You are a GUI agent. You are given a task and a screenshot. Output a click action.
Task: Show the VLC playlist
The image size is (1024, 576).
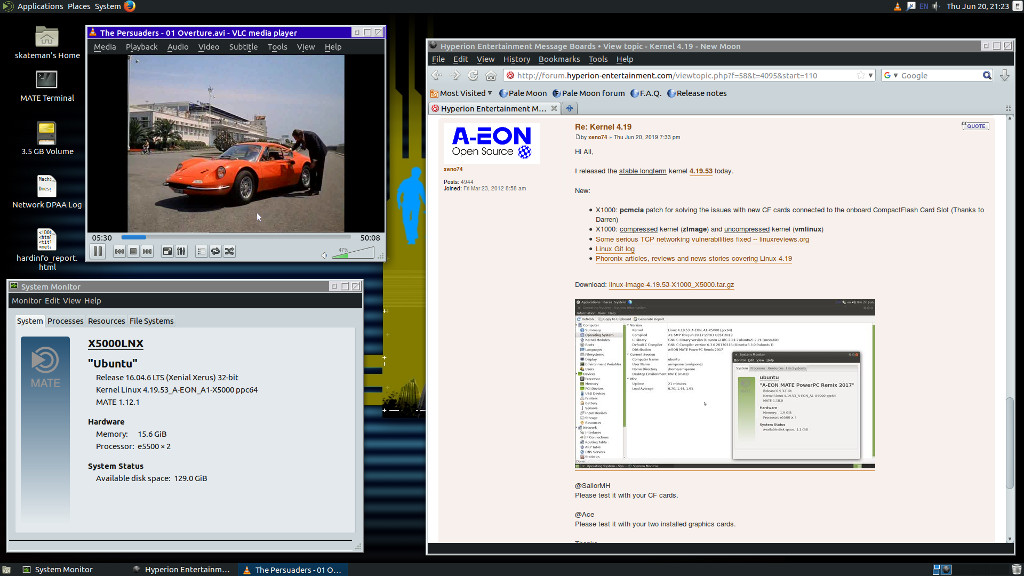(x=201, y=251)
